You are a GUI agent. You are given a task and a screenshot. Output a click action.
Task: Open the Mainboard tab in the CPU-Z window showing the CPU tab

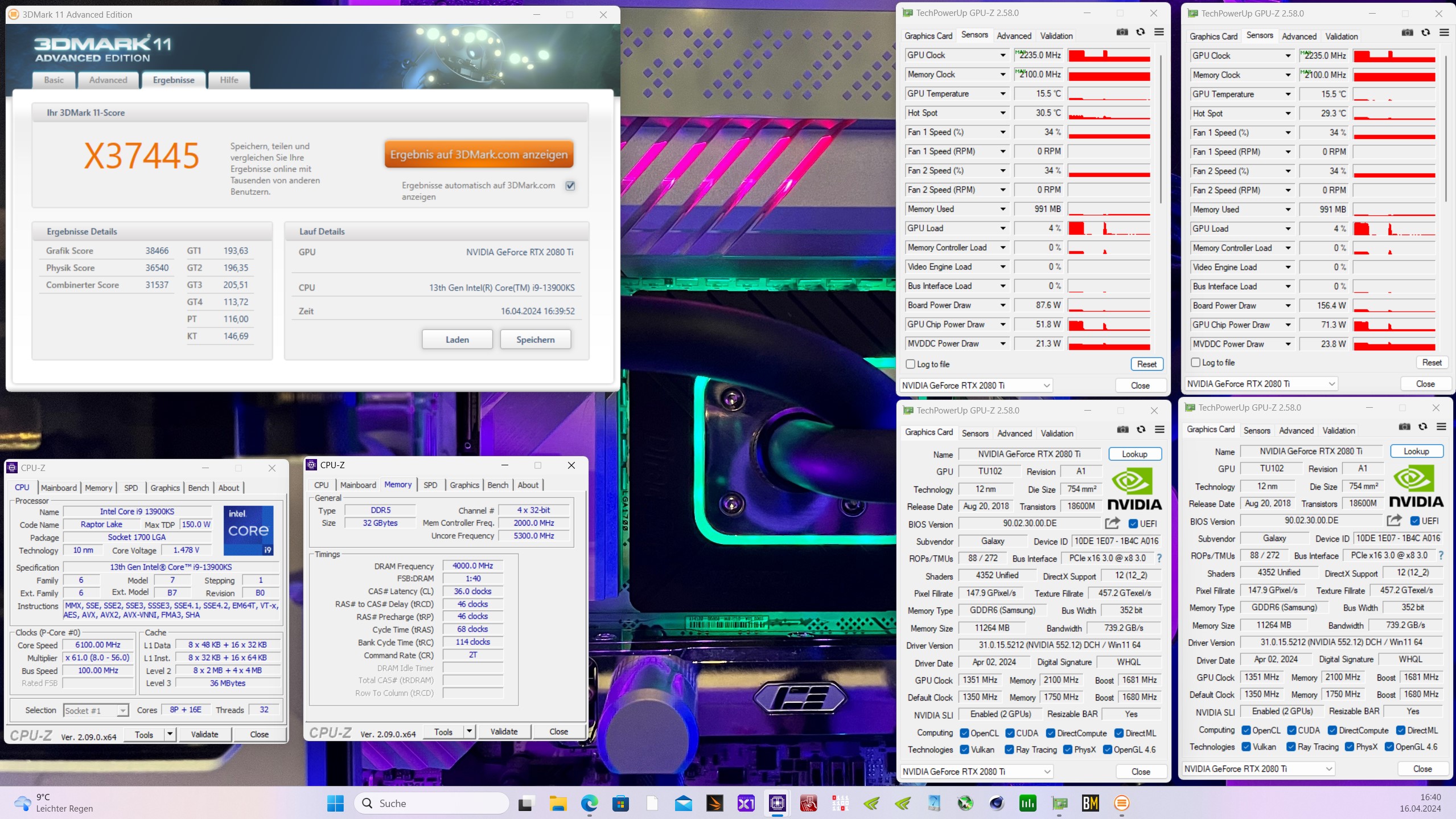click(x=59, y=488)
